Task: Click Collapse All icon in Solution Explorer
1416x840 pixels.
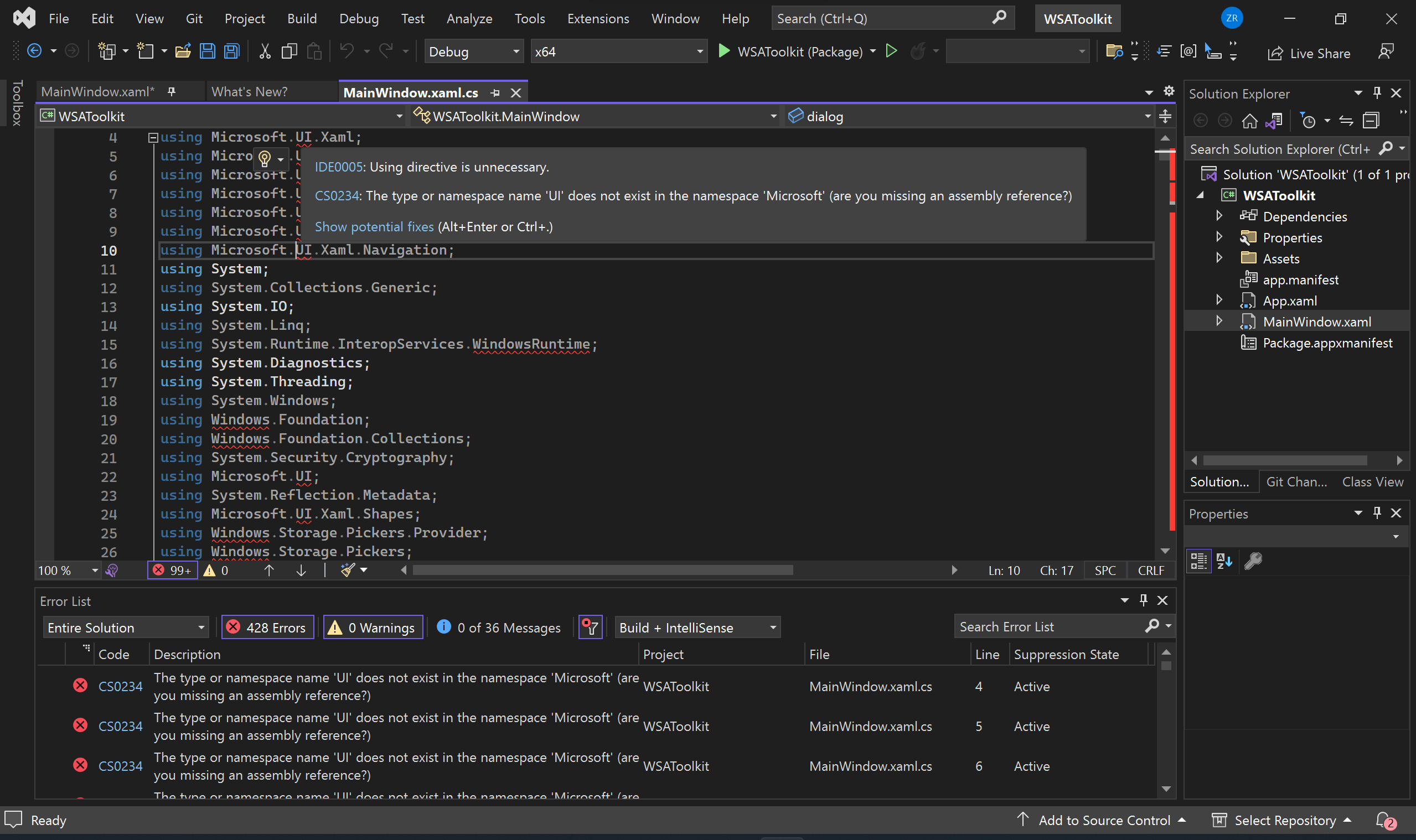Action: [1371, 121]
